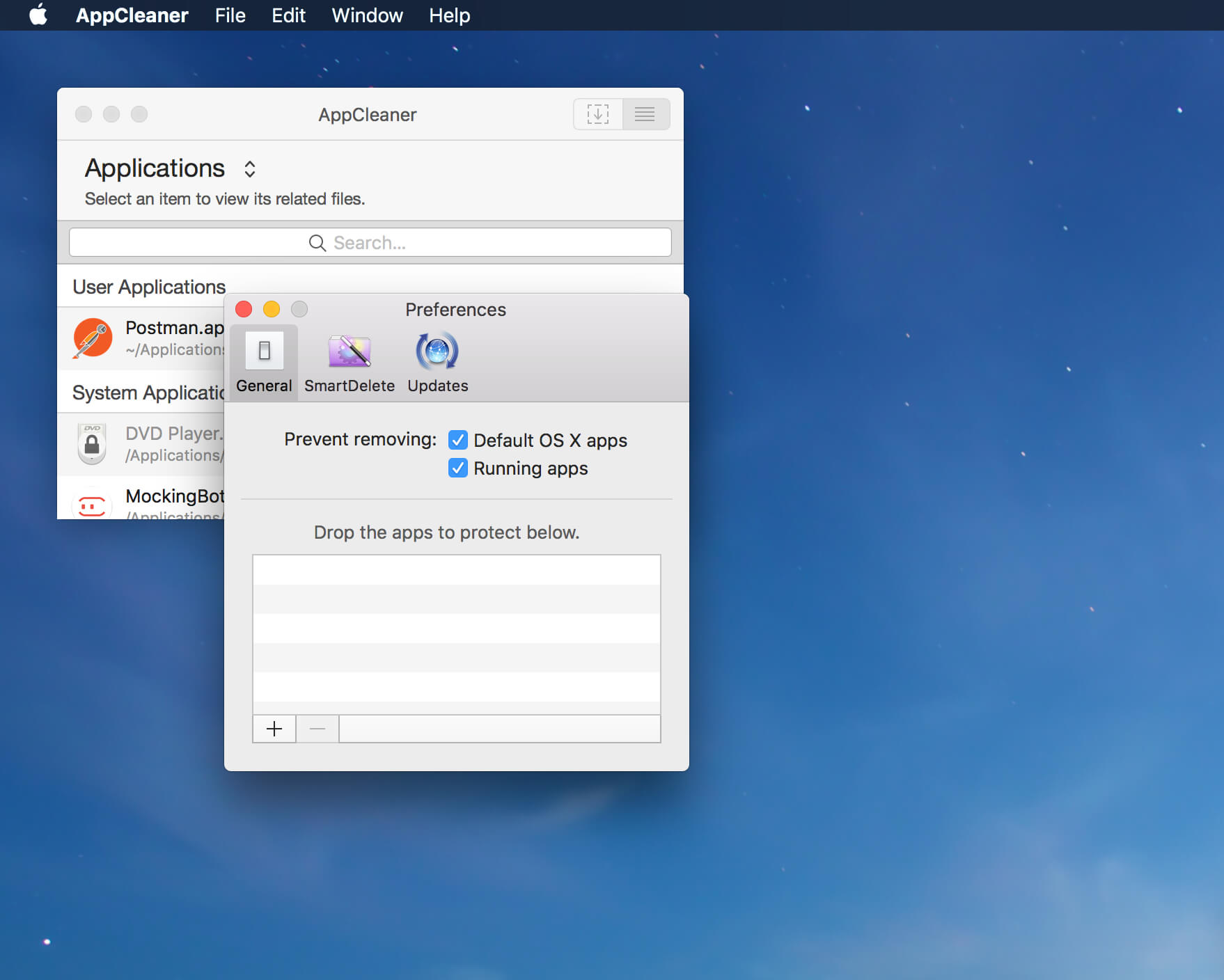1224x980 pixels.
Task: Remove protected app with minus button
Action: 317,729
